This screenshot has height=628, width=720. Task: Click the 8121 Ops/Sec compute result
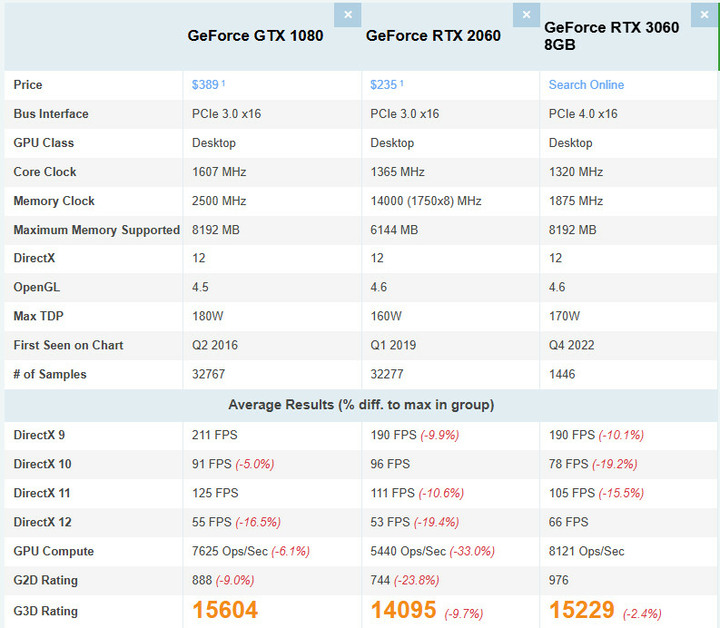[x=586, y=551]
